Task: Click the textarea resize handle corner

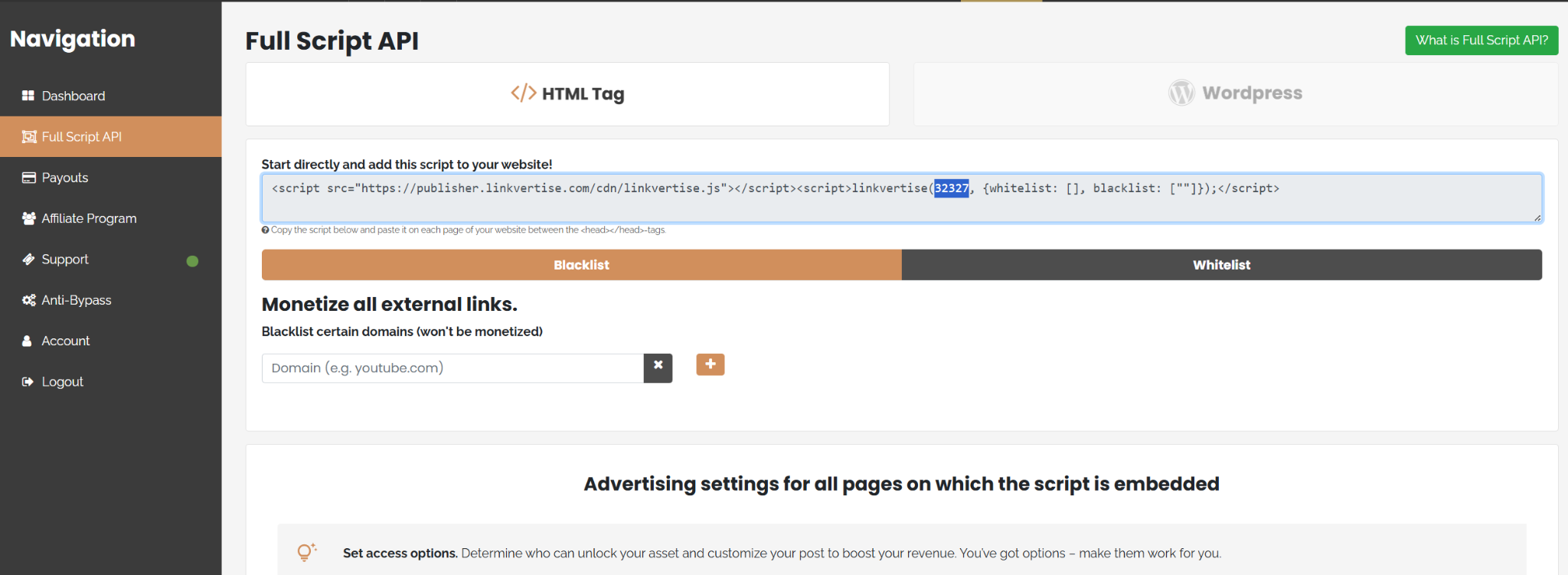Action: 1537,218
